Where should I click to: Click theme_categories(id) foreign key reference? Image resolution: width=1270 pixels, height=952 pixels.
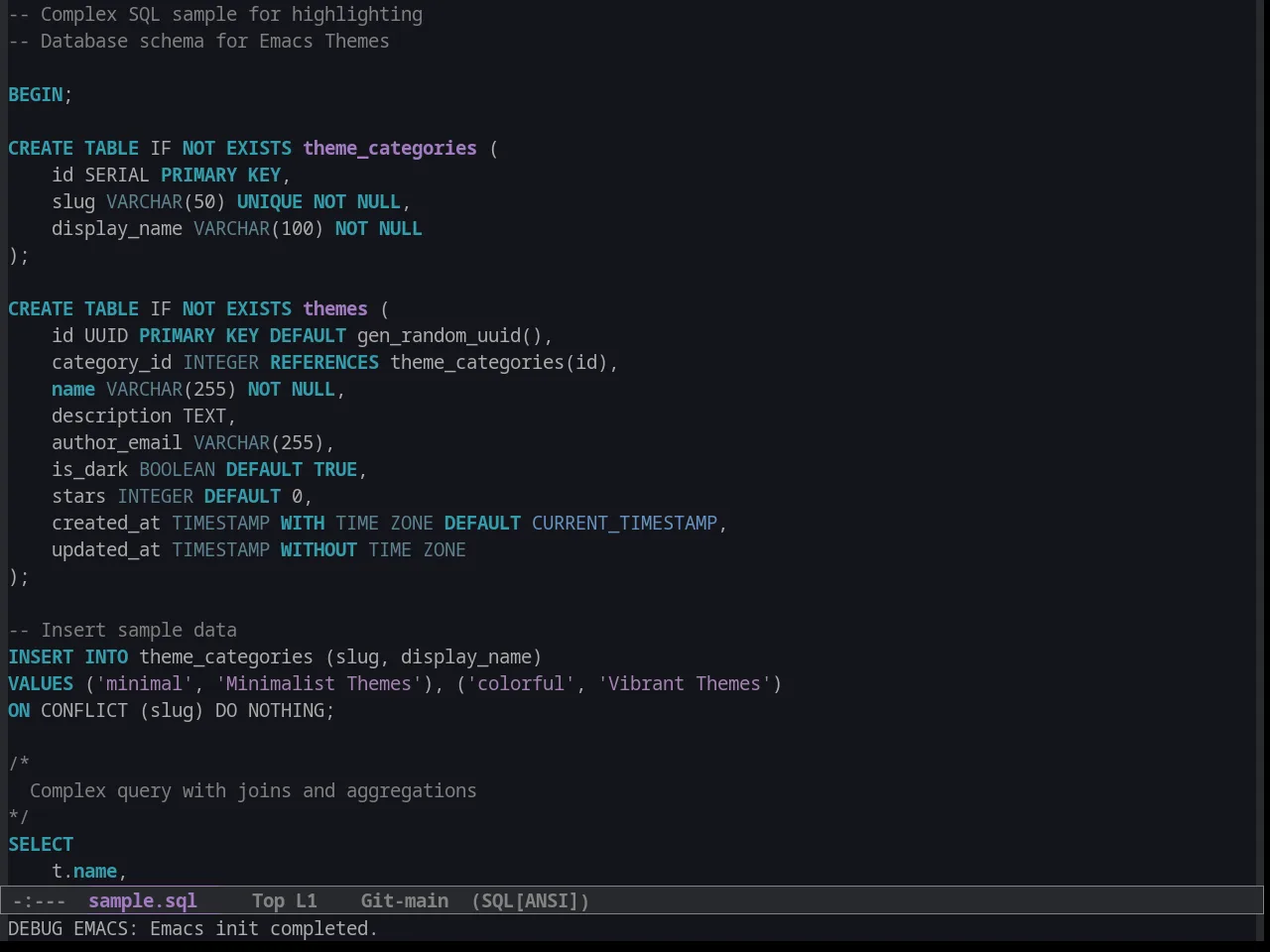pyautogui.click(x=499, y=362)
